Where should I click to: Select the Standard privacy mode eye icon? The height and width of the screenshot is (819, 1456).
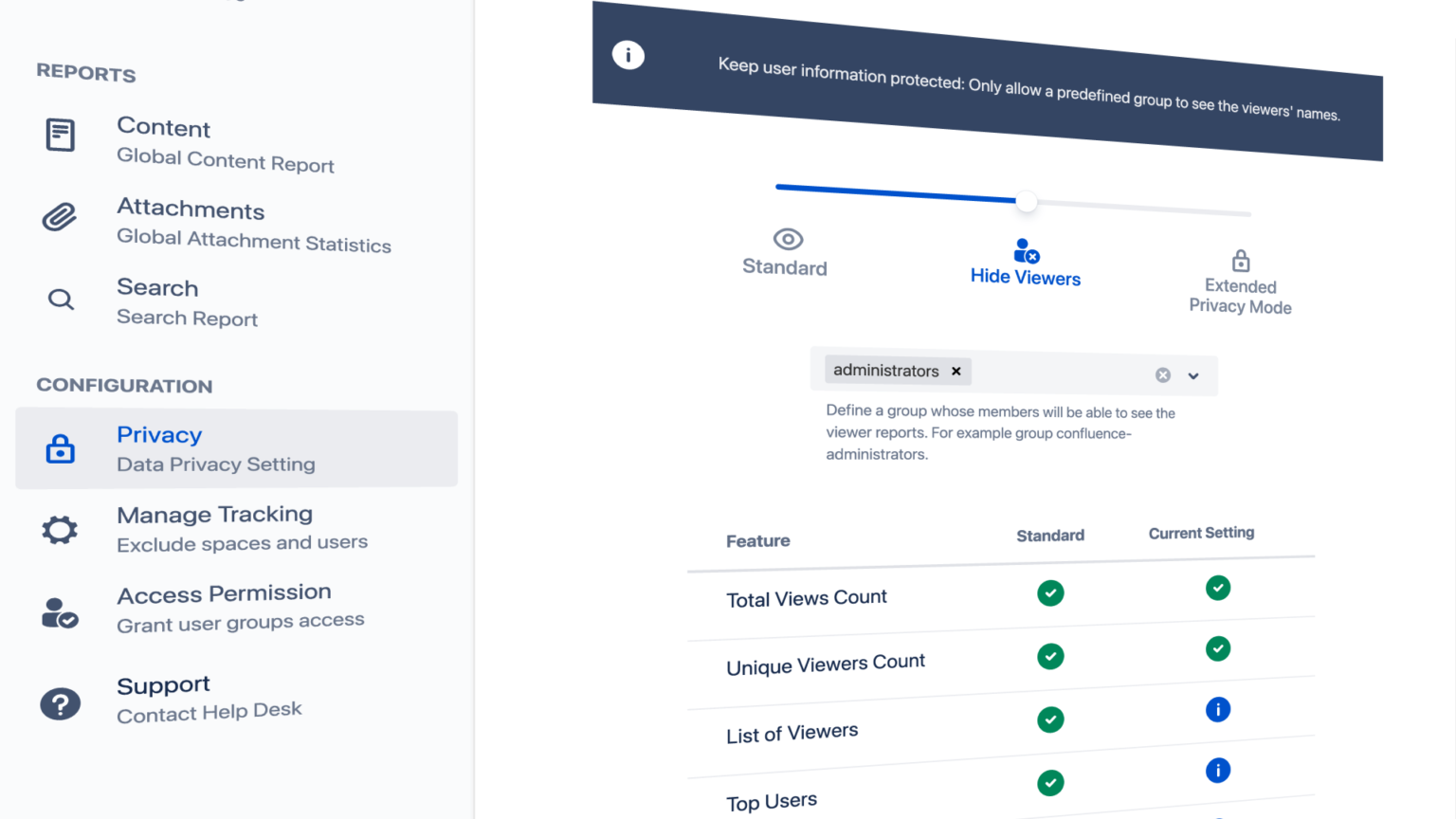coord(786,240)
